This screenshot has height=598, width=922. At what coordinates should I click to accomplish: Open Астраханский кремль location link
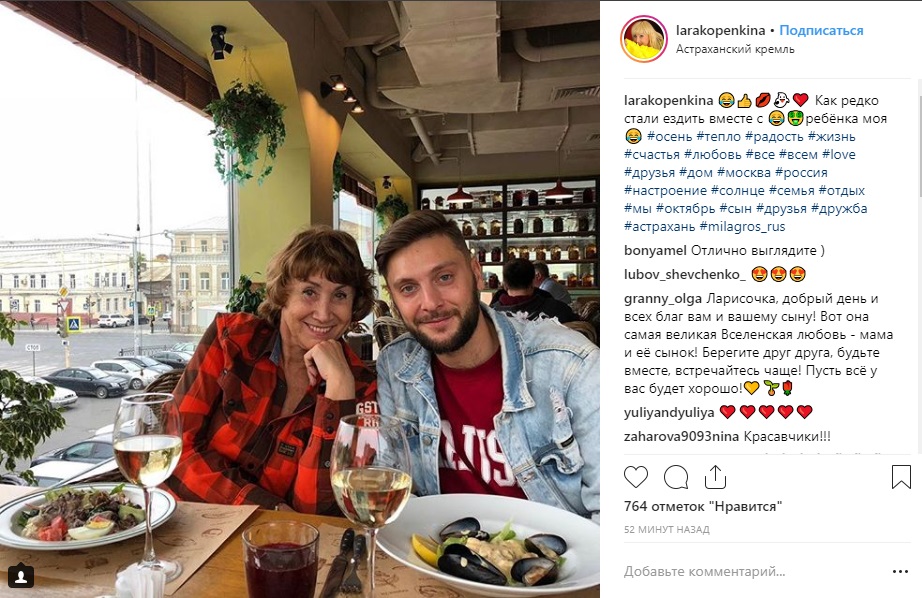(x=735, y=49)
